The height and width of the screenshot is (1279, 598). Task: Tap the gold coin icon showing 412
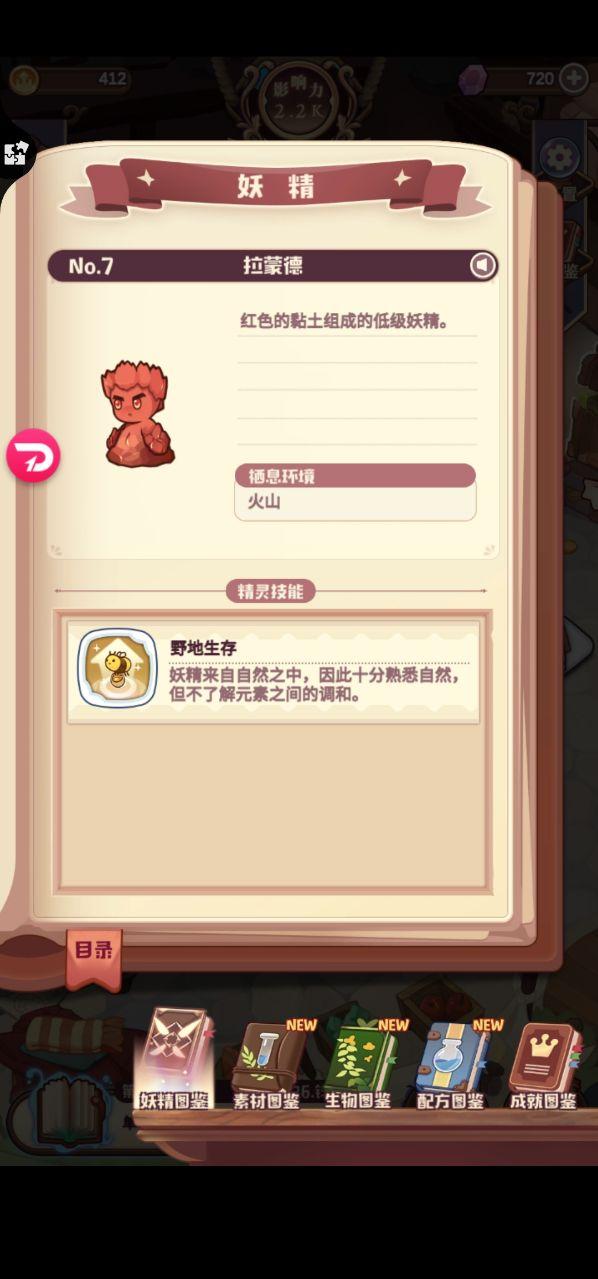click(24, 79)
